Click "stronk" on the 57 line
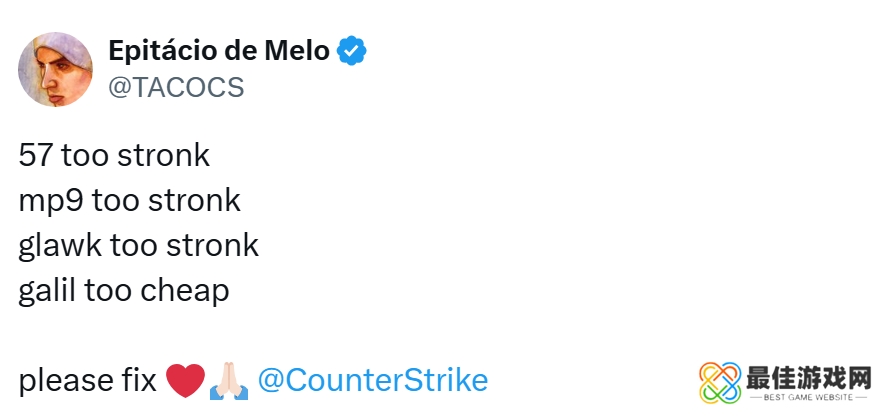Image resolution: width=885 pixels, height=408 pixels. click(163, 156)
